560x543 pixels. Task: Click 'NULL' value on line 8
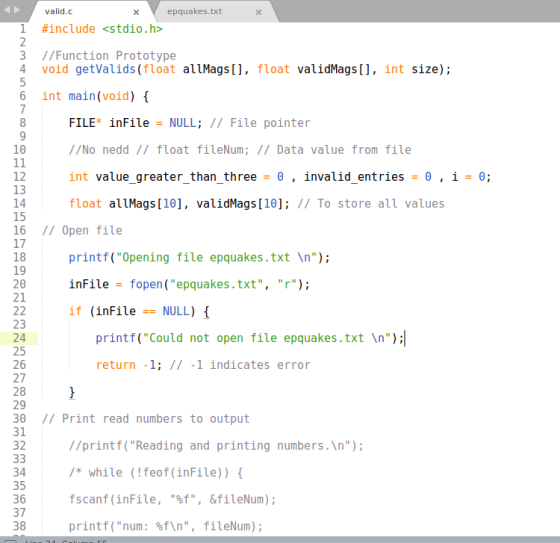click(x=183, y=123)
